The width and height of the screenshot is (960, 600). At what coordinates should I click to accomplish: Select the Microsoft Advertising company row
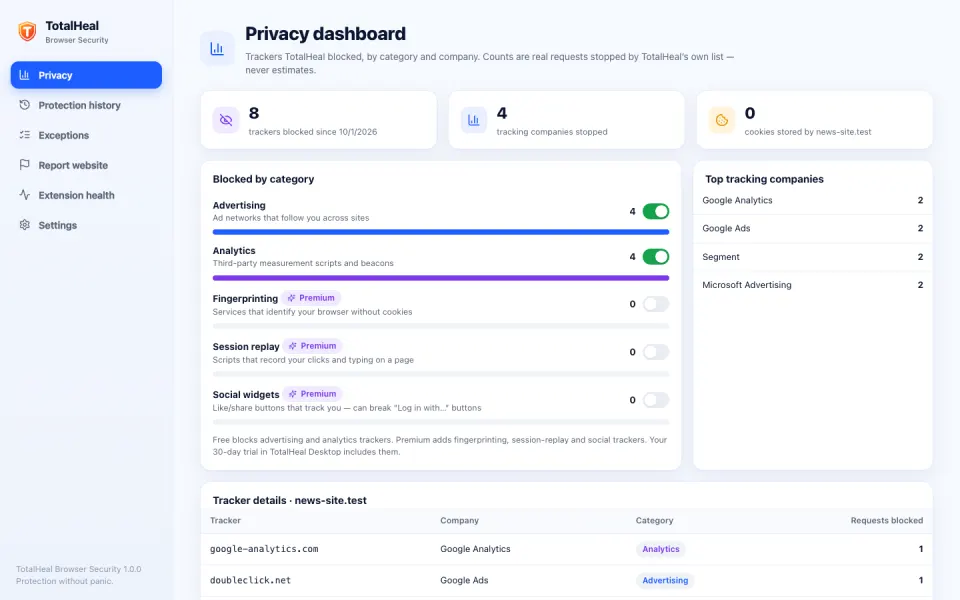pos(812,285)
